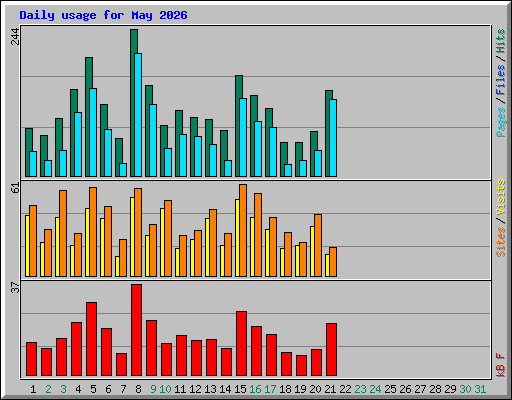Viewport: 512px width, 400px height.
Task: Click the red "KB F" legend label
Action: pos(501,365)
